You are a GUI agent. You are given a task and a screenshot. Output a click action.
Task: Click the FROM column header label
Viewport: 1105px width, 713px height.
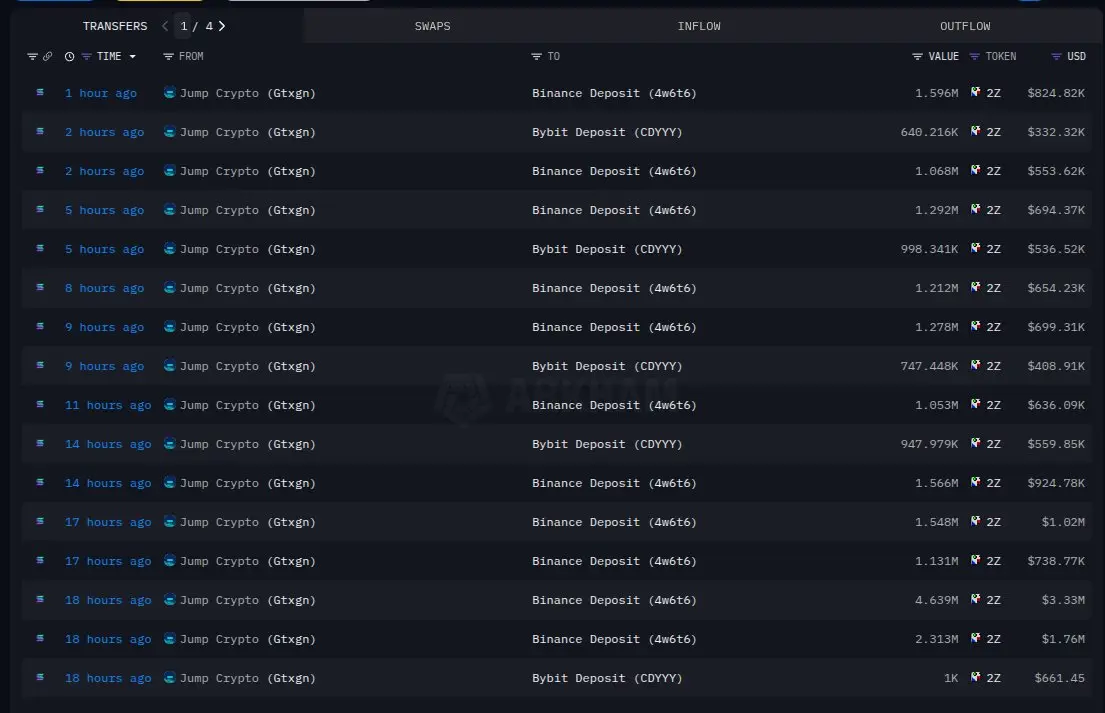pos(191,56)
